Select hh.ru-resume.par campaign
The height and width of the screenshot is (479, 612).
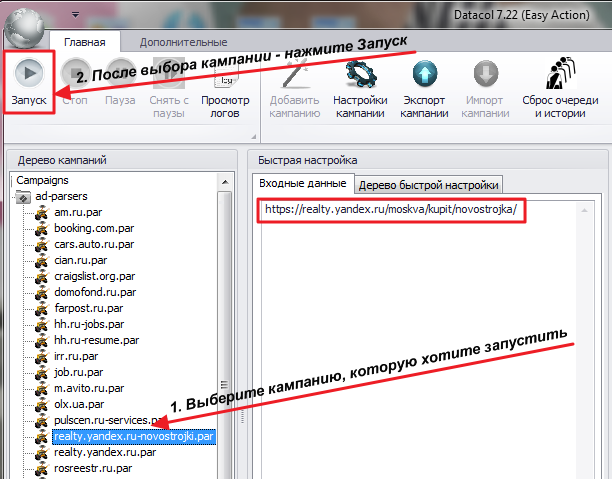coord(96,340)
